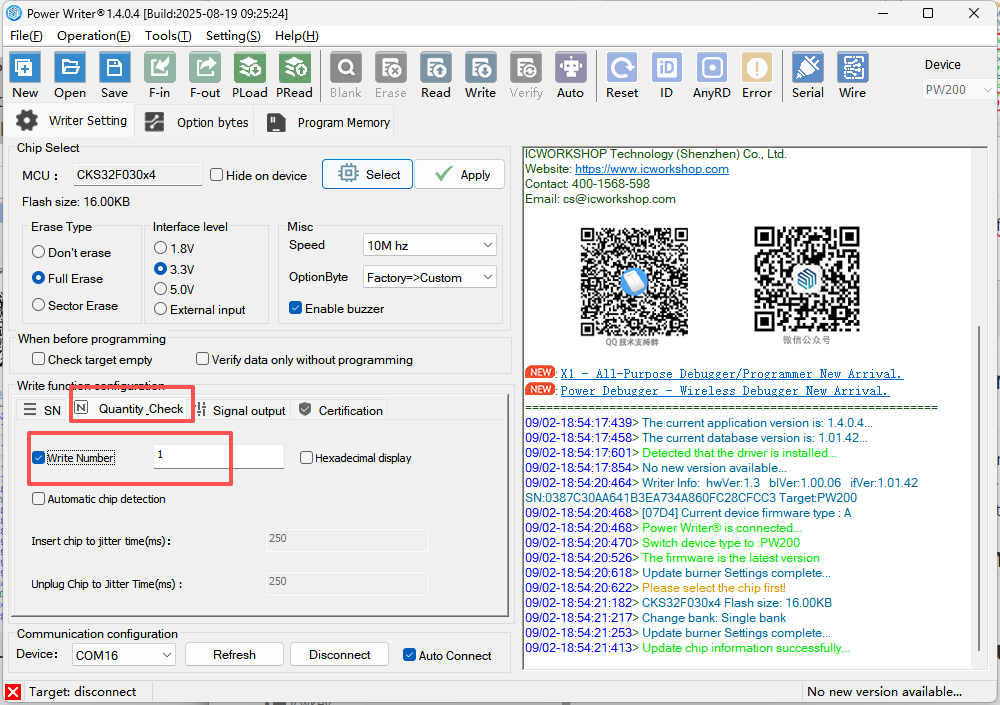
Task: Toggle Hide on device checkbox
Action: point(217,175)
